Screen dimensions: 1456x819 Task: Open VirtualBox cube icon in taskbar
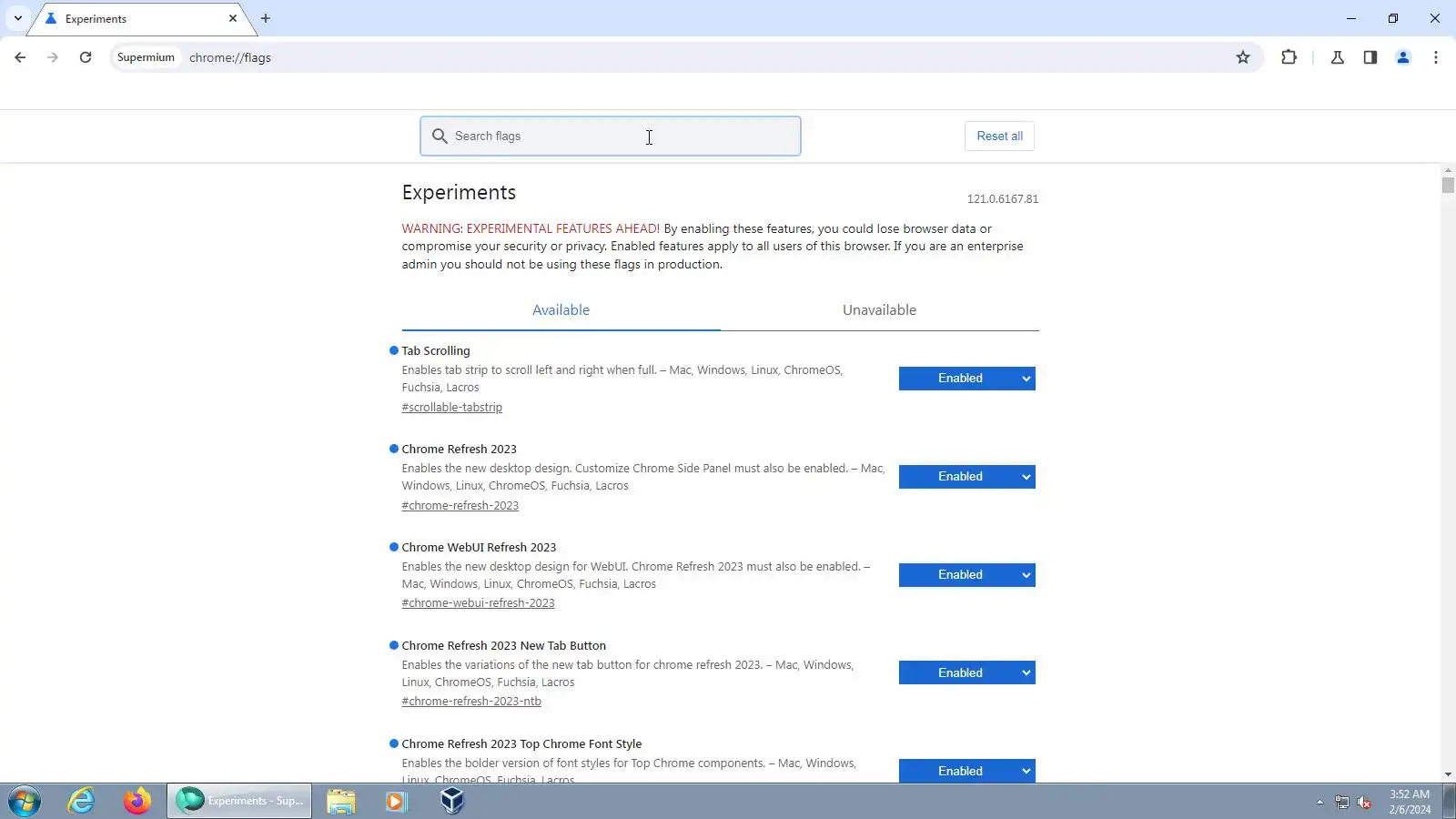click(x=452, y=801)
